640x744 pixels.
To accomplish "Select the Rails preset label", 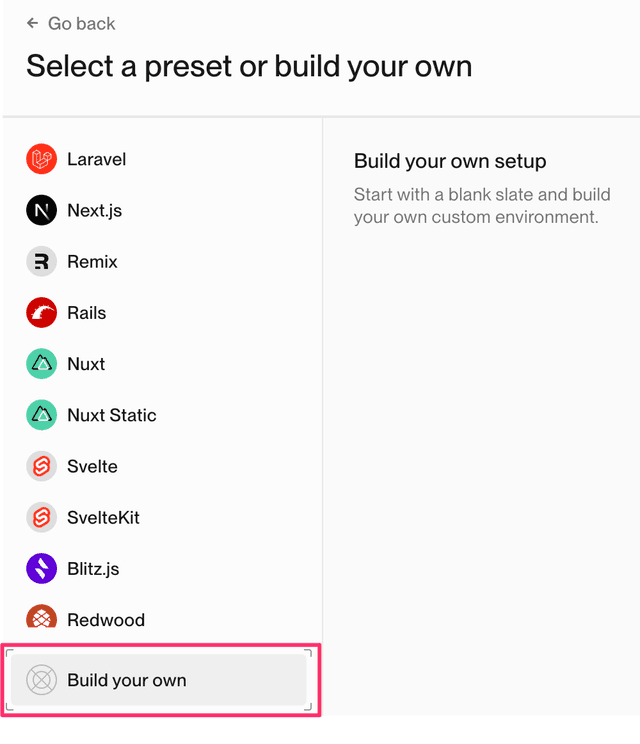I will (x=86, y=313).
